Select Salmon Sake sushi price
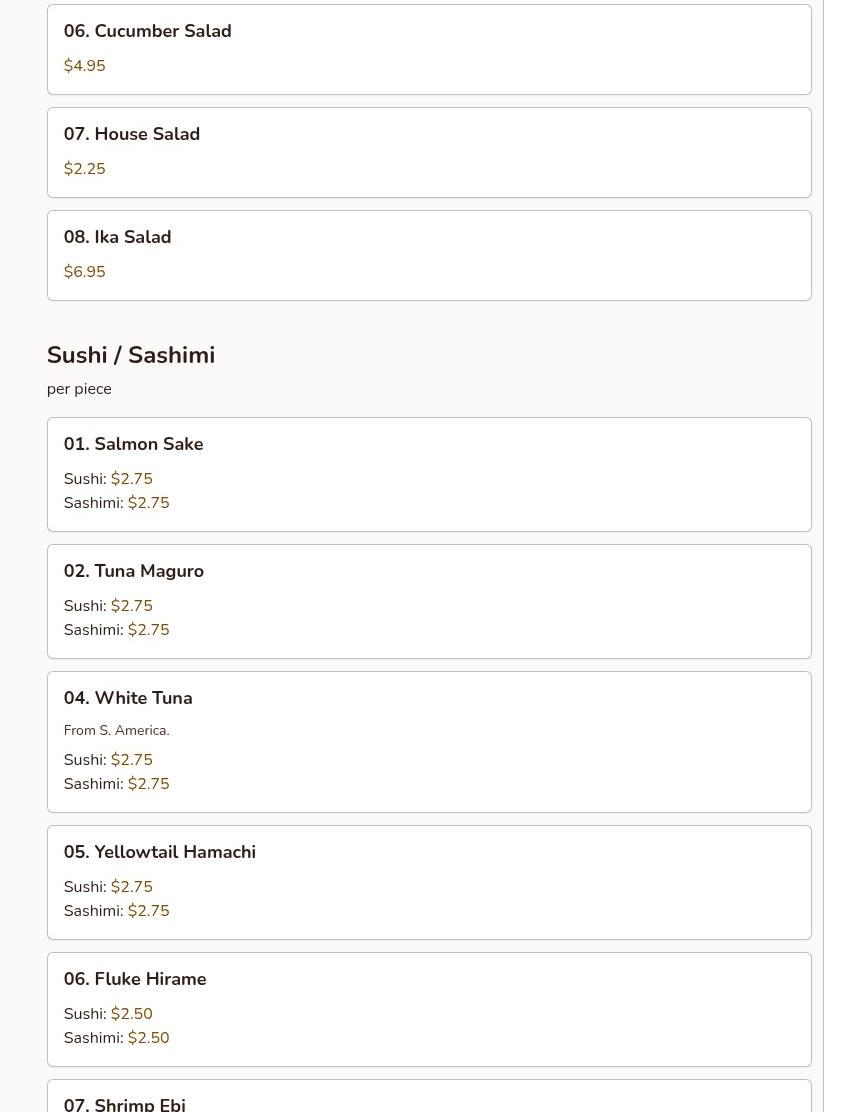Viewport: 844px width, 1112px height. 131,479
